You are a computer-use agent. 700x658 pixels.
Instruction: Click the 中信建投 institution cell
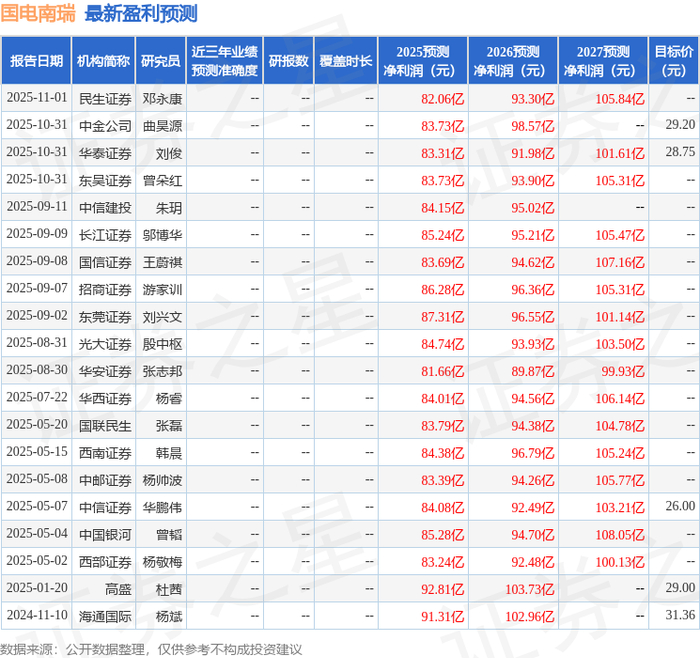coord(105,208)
